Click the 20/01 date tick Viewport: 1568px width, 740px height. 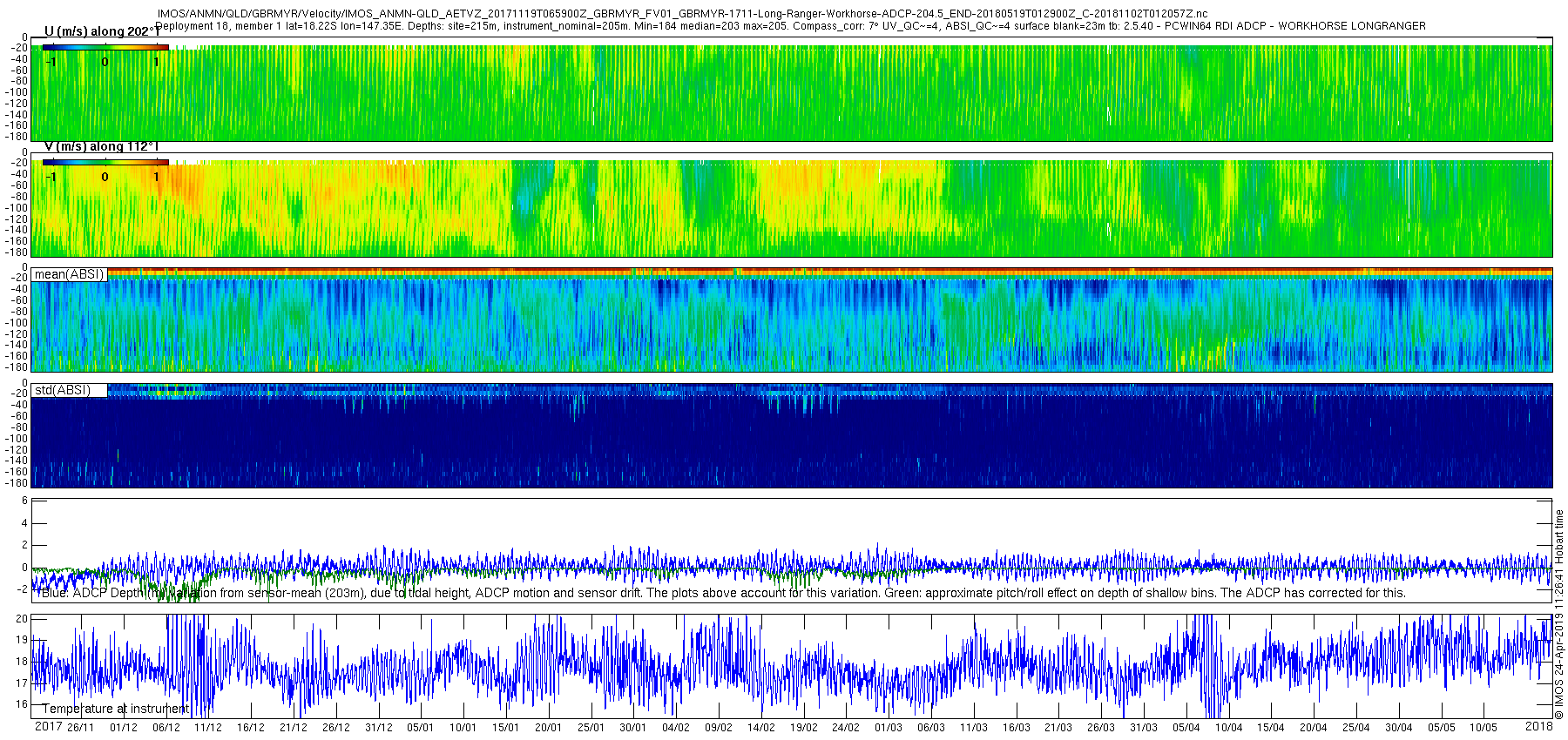click(548, 728)
